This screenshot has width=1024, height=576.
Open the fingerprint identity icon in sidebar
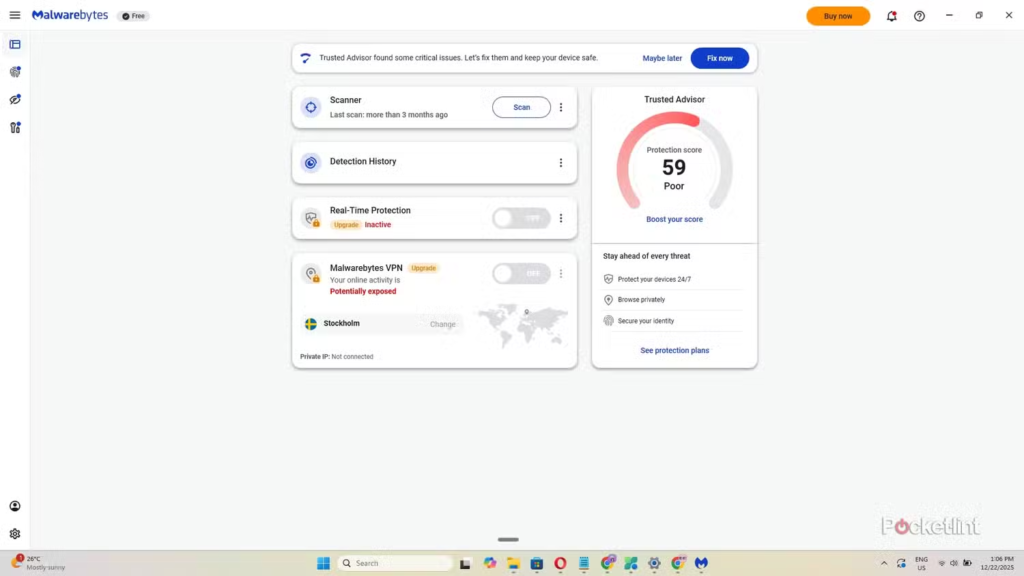pos(15,72)
